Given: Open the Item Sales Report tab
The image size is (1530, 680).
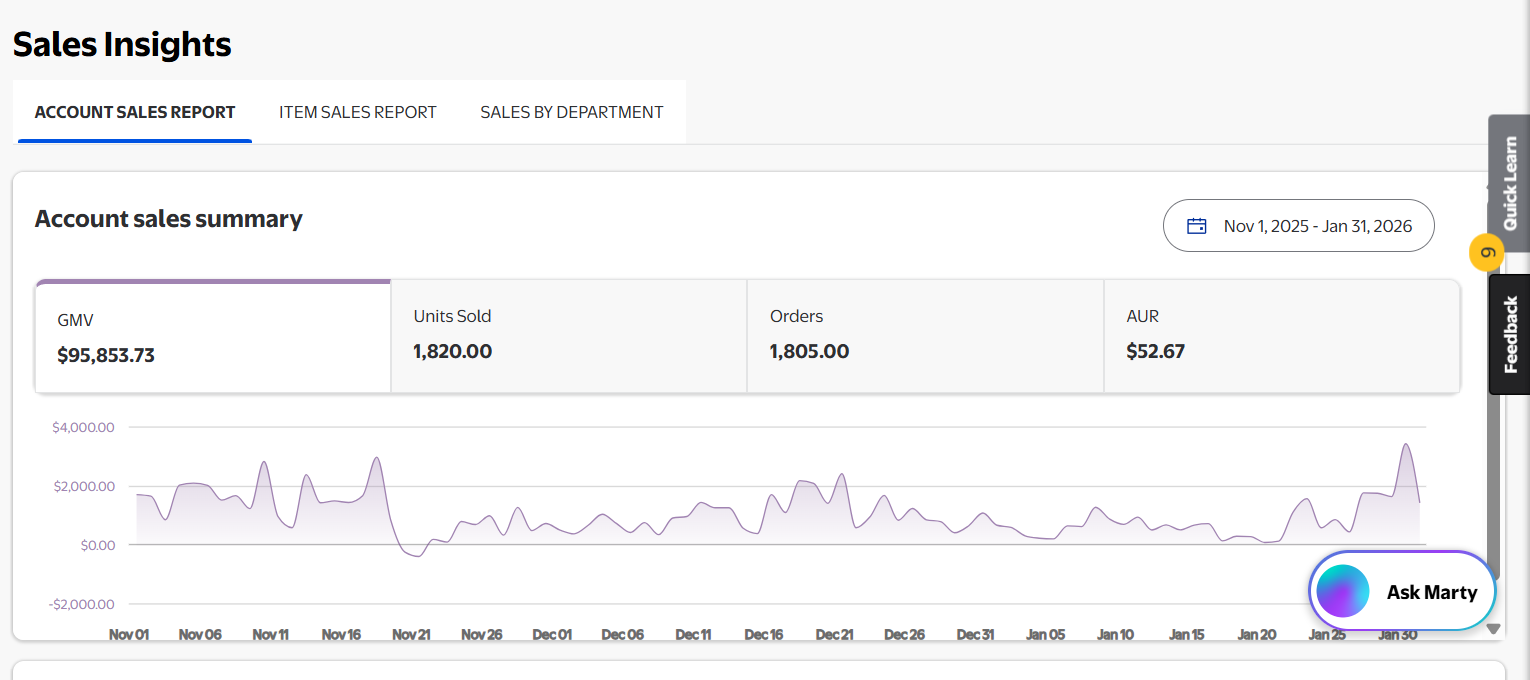Looking at the screenshot, I should (357, 112).
